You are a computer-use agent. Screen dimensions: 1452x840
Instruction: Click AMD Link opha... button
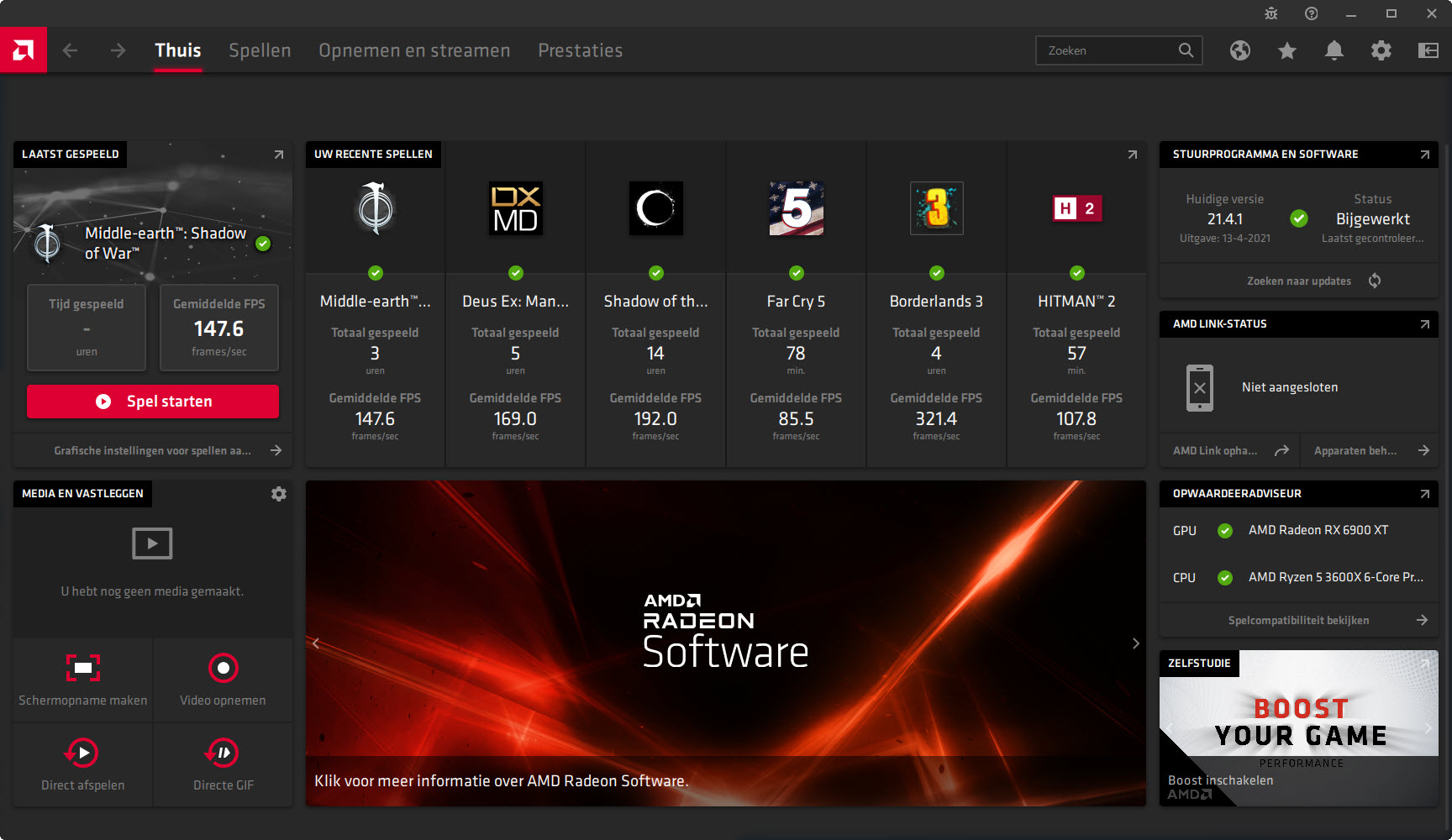pyautogui.click(x=1230, y=451)
